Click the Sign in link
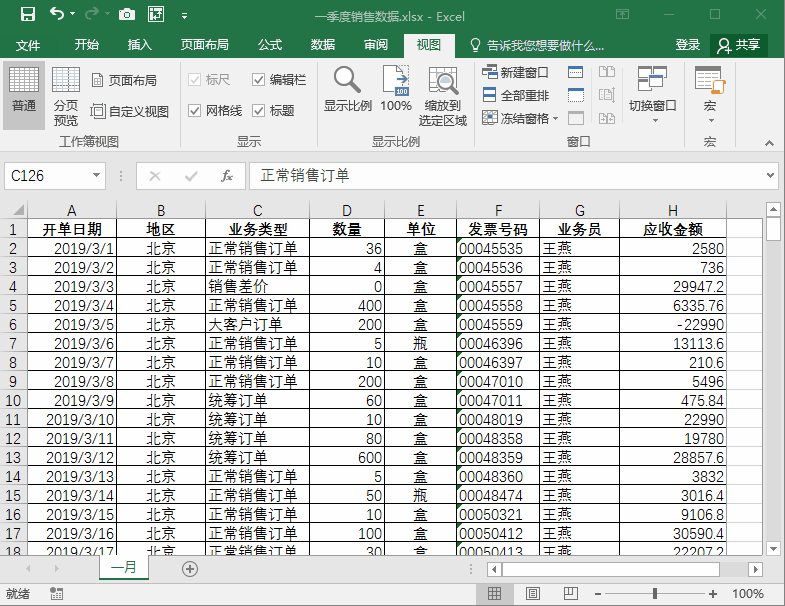Screen dimensions: 785x606 [687, 45]
